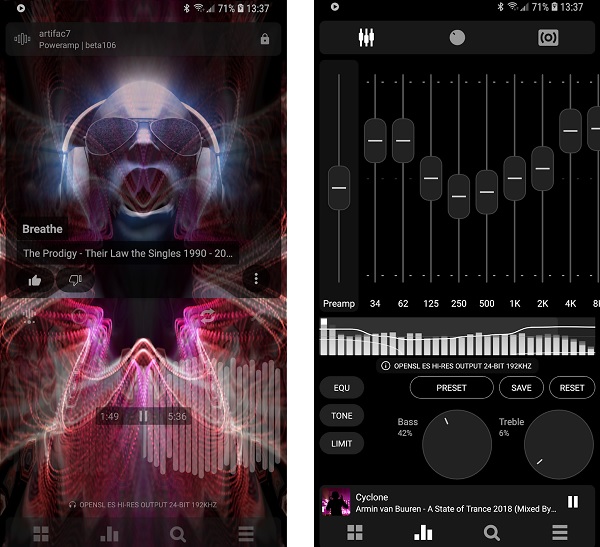Pause Breathe between 1:49 and 5:36
This screenshot has height=547, width=600.
click(143, 416)
